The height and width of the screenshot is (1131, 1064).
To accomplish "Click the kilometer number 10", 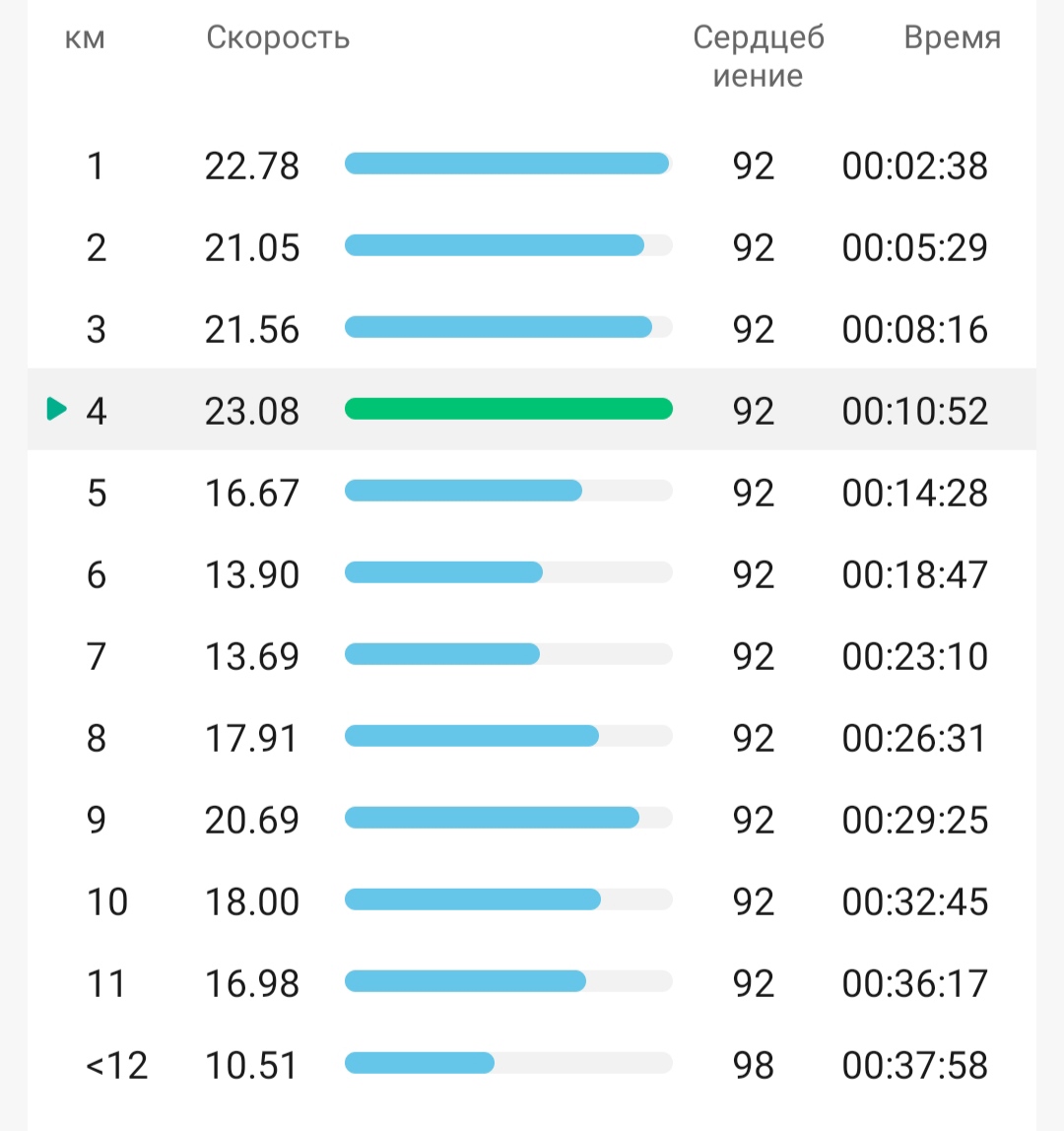I will (x=106, y=902).
